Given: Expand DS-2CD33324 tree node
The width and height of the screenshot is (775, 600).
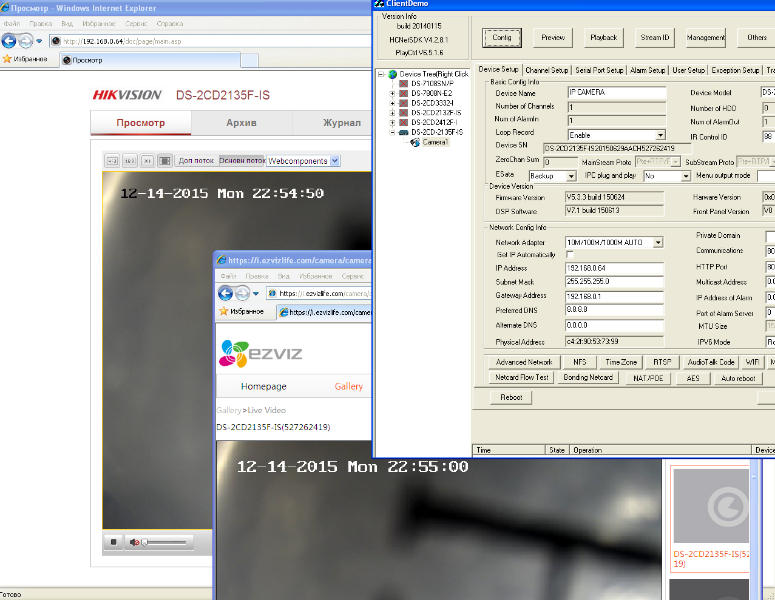Looking at the screenshot, I should (x=392, y=103).
